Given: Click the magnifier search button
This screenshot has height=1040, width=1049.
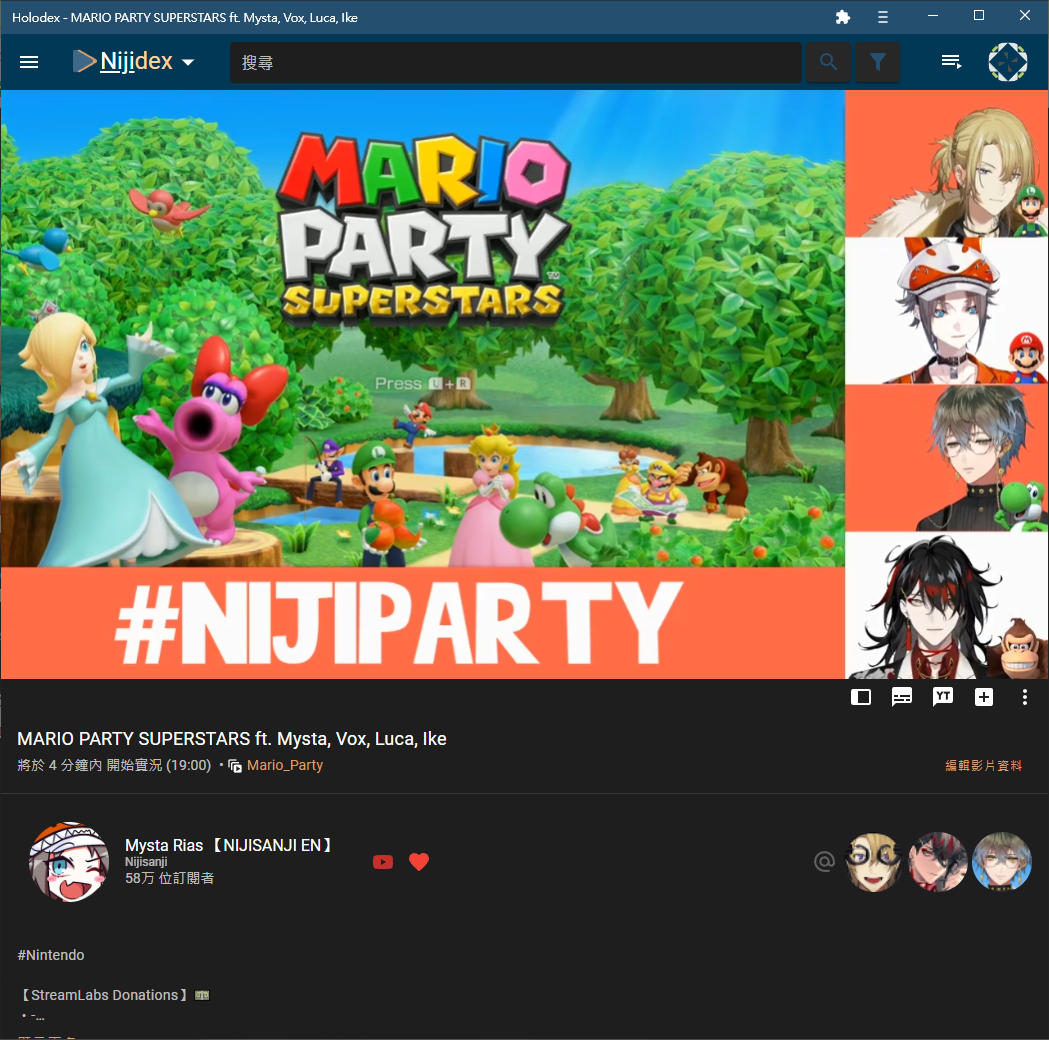Looking at the screenshot, I should click(828, 62).
